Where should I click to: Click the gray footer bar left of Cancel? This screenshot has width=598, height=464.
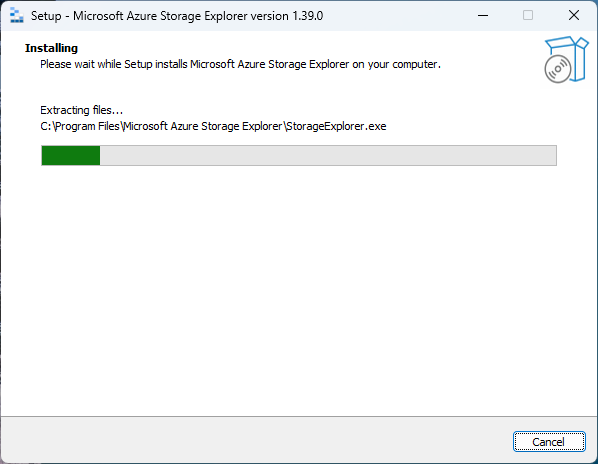pyautogui.click(x=256, y=441)
